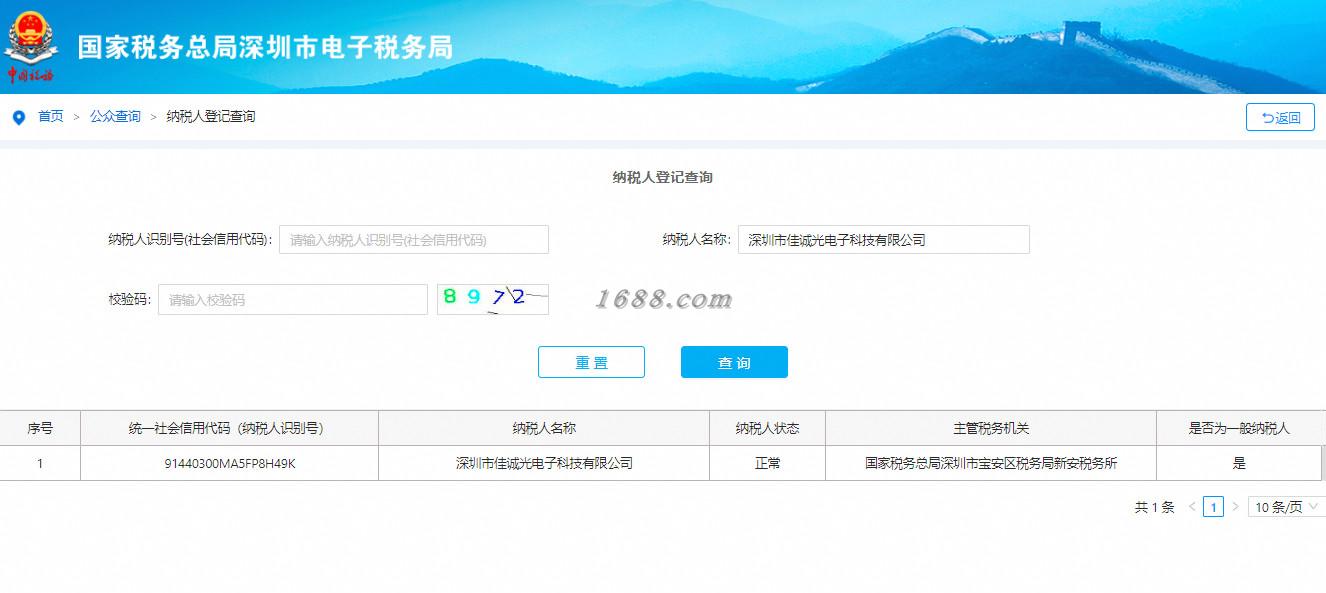Open the 10条/页 page size dropdown
Image resolution: width=1326 pixels, height=593 pixels.
click(1286, 507)
